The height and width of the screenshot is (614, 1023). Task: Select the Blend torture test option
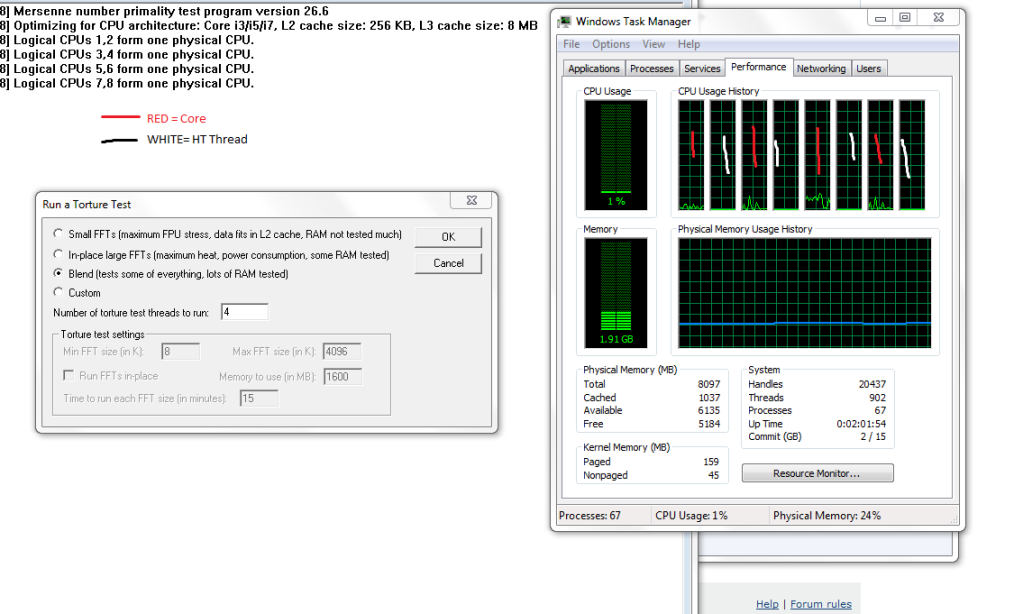[59, 273]
